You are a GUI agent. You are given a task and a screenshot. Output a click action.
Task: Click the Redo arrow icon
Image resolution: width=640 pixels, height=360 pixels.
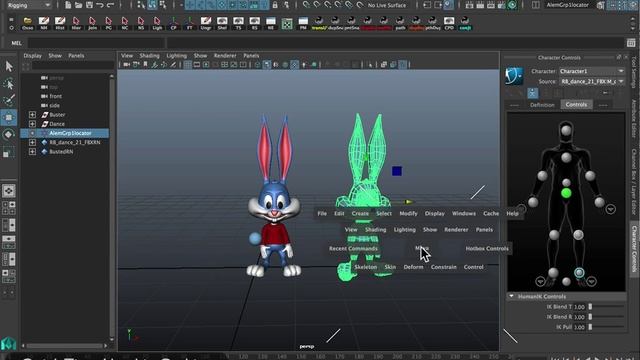pyautogui.click(x=111, y=5)
